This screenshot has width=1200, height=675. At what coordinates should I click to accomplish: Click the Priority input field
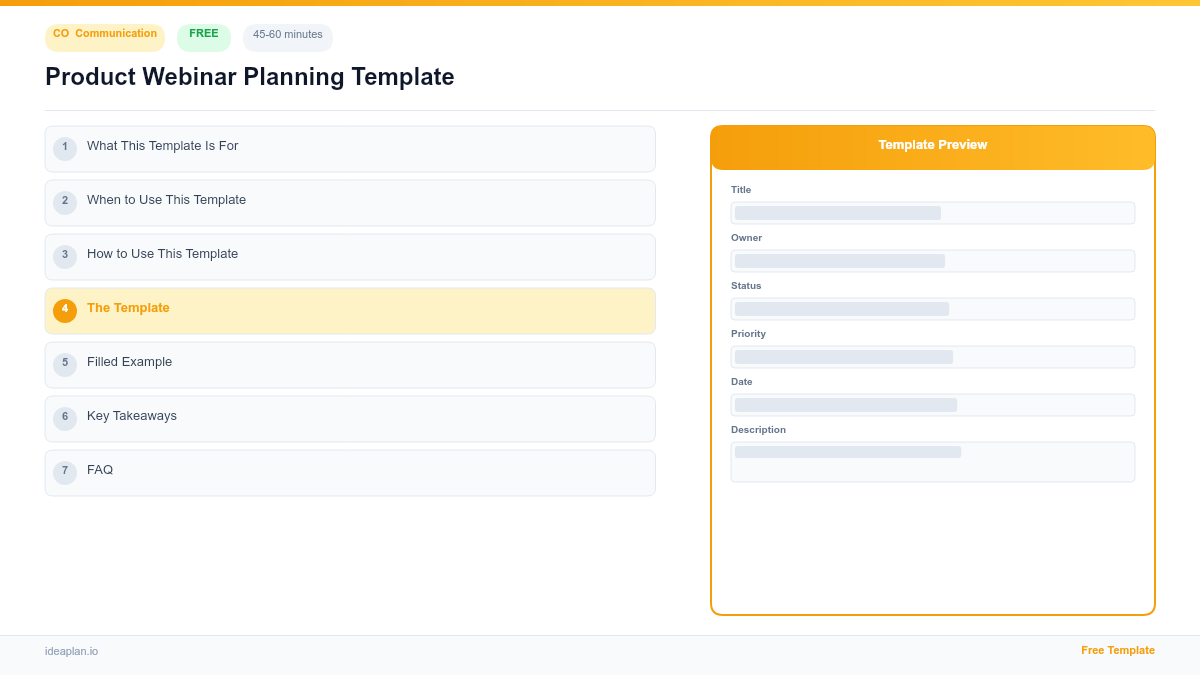click(x=933, y=357)
